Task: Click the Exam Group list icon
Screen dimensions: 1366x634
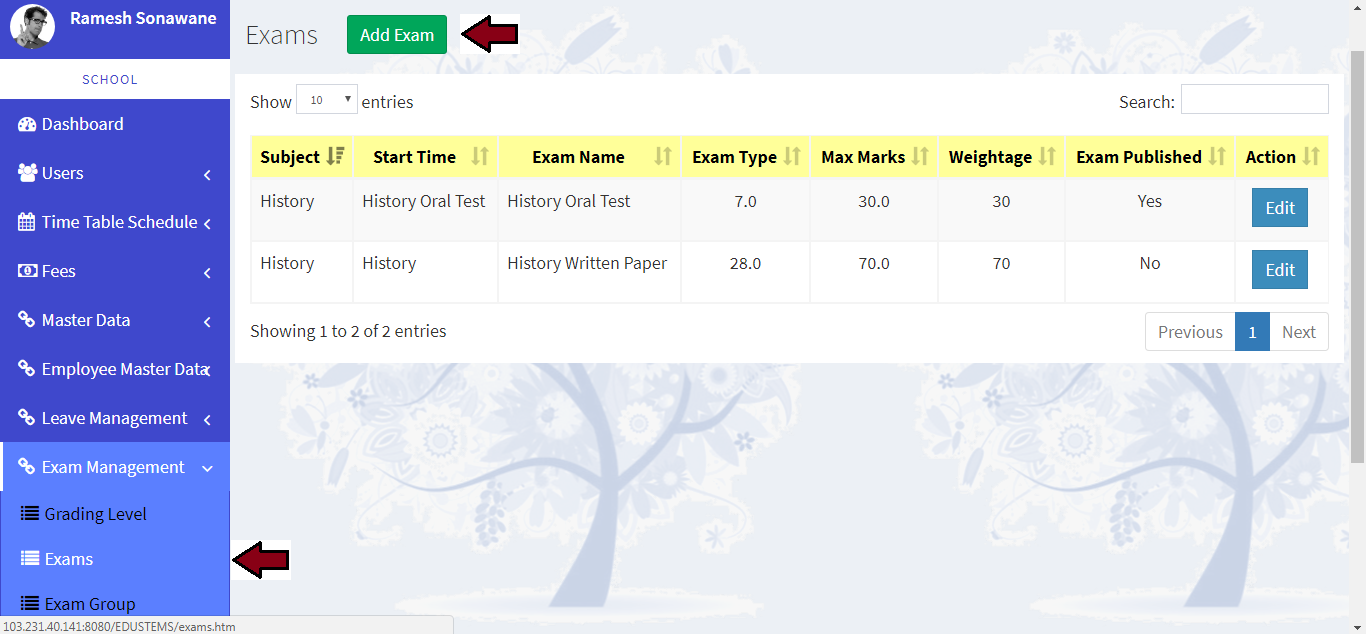Action: coord(30,604)
